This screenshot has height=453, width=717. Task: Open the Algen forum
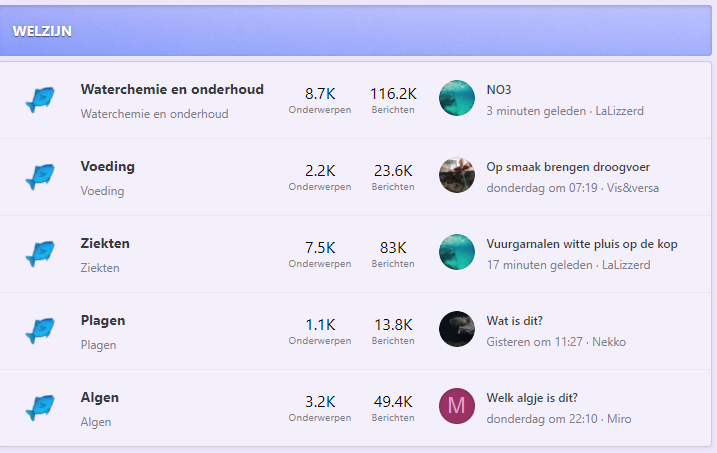point(100,398)
